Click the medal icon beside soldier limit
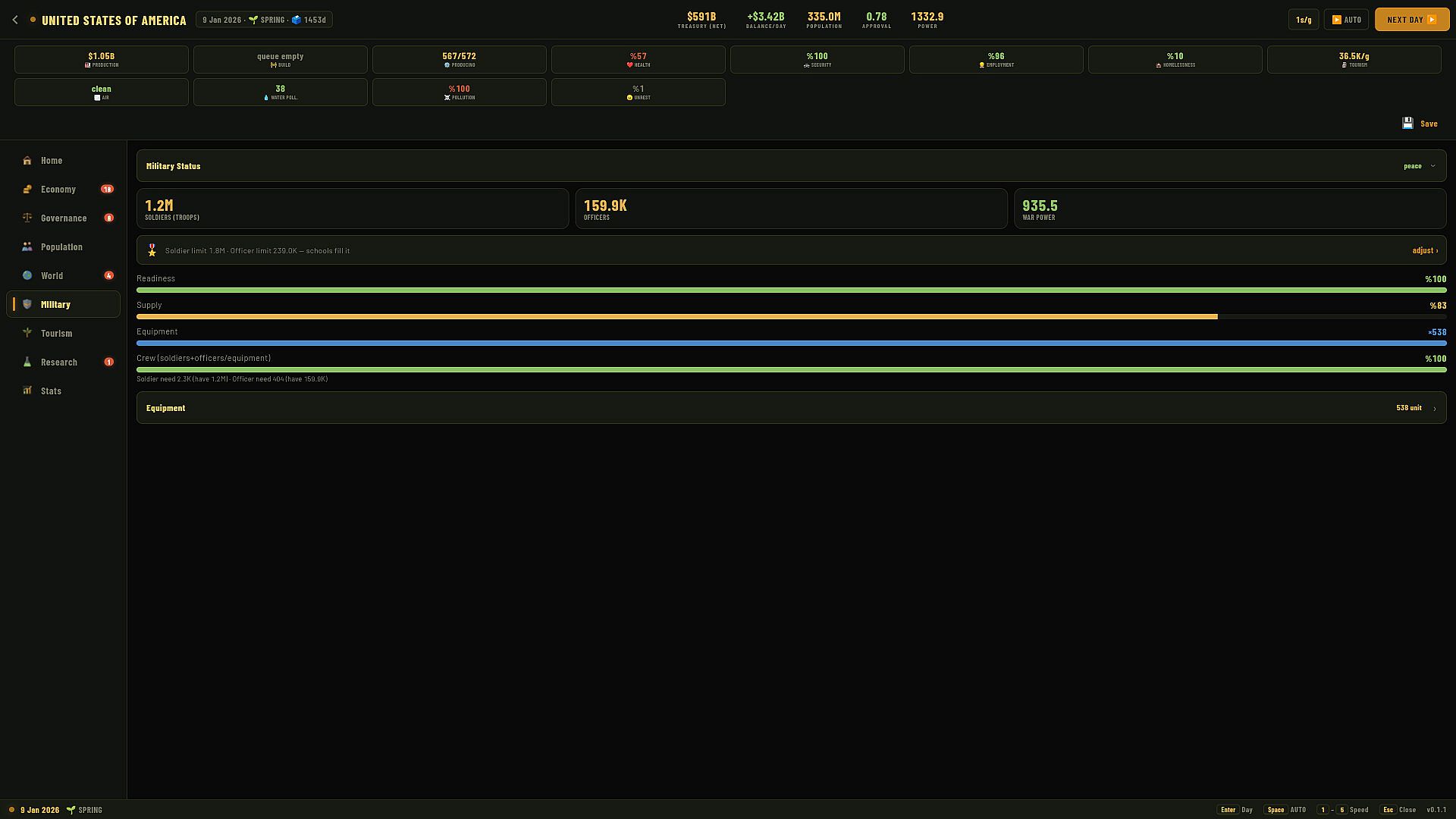Viewport: 1456px width, 819px height. click(152, 250)
